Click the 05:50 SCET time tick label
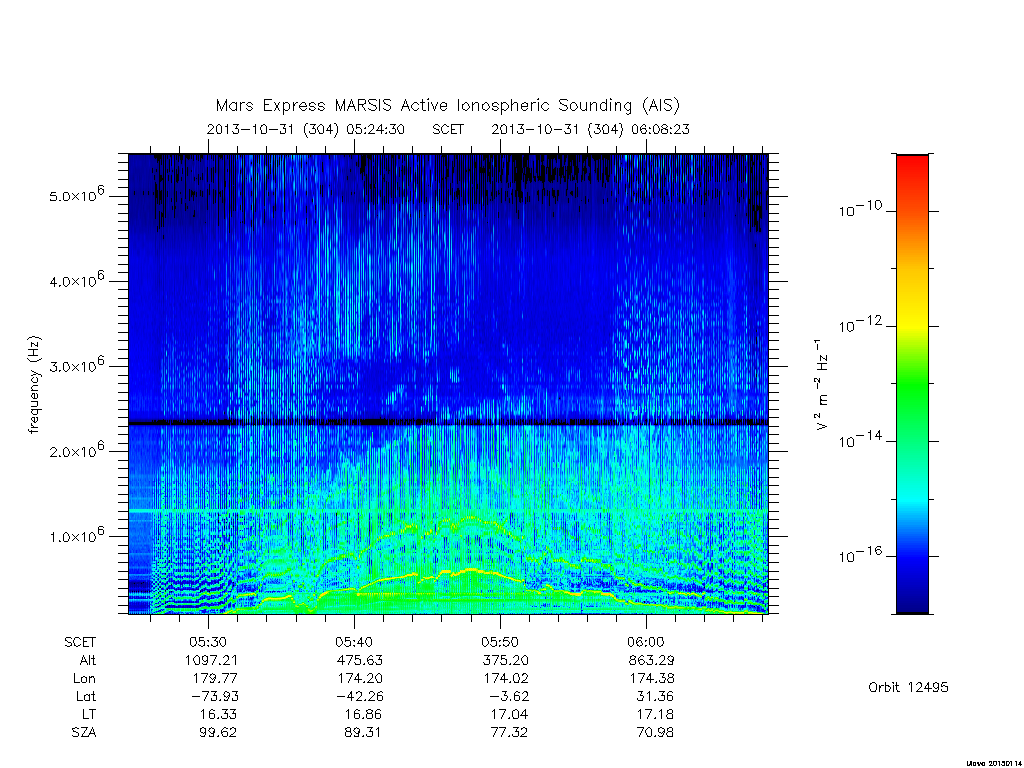1024x768 pixels. [x=500, y=643]
